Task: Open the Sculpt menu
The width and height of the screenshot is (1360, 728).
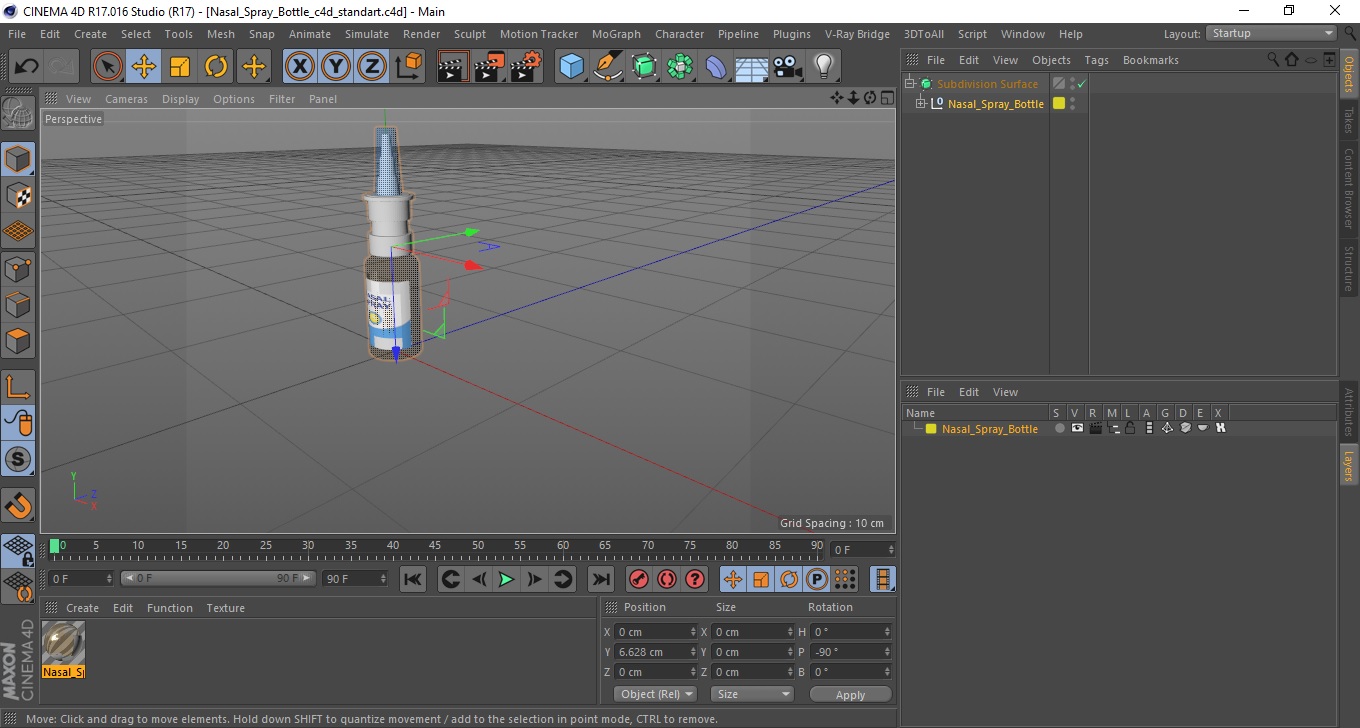Action: [x=470, y=34]
